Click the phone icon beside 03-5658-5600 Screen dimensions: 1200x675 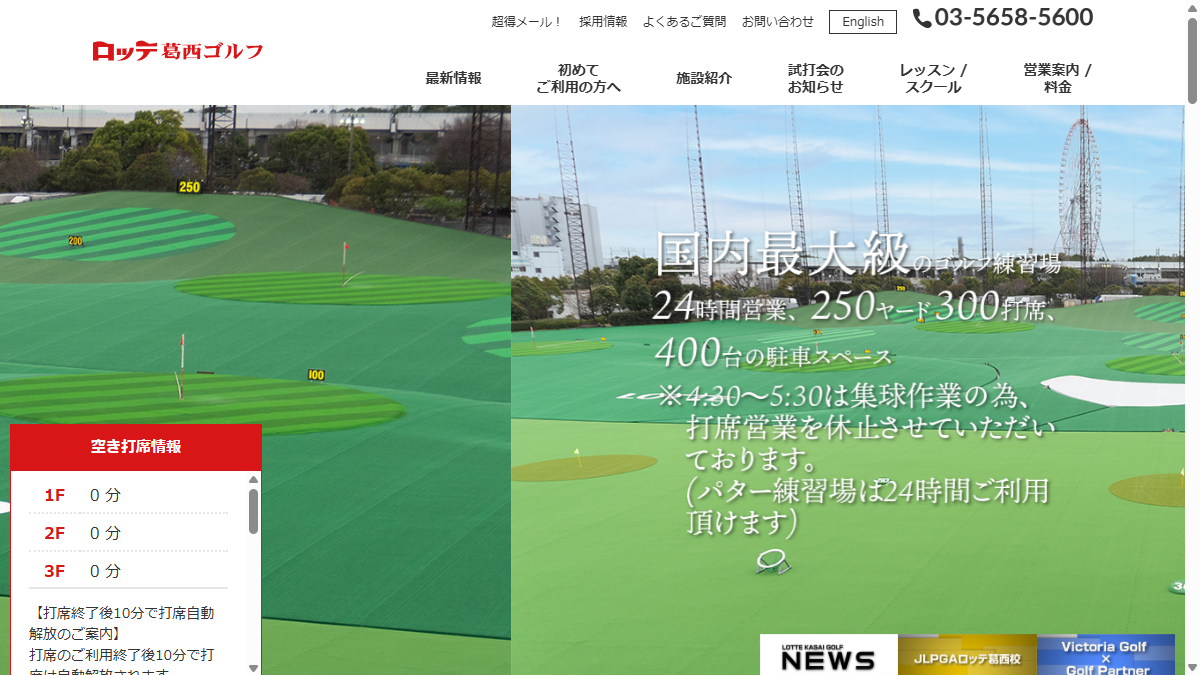922,19
